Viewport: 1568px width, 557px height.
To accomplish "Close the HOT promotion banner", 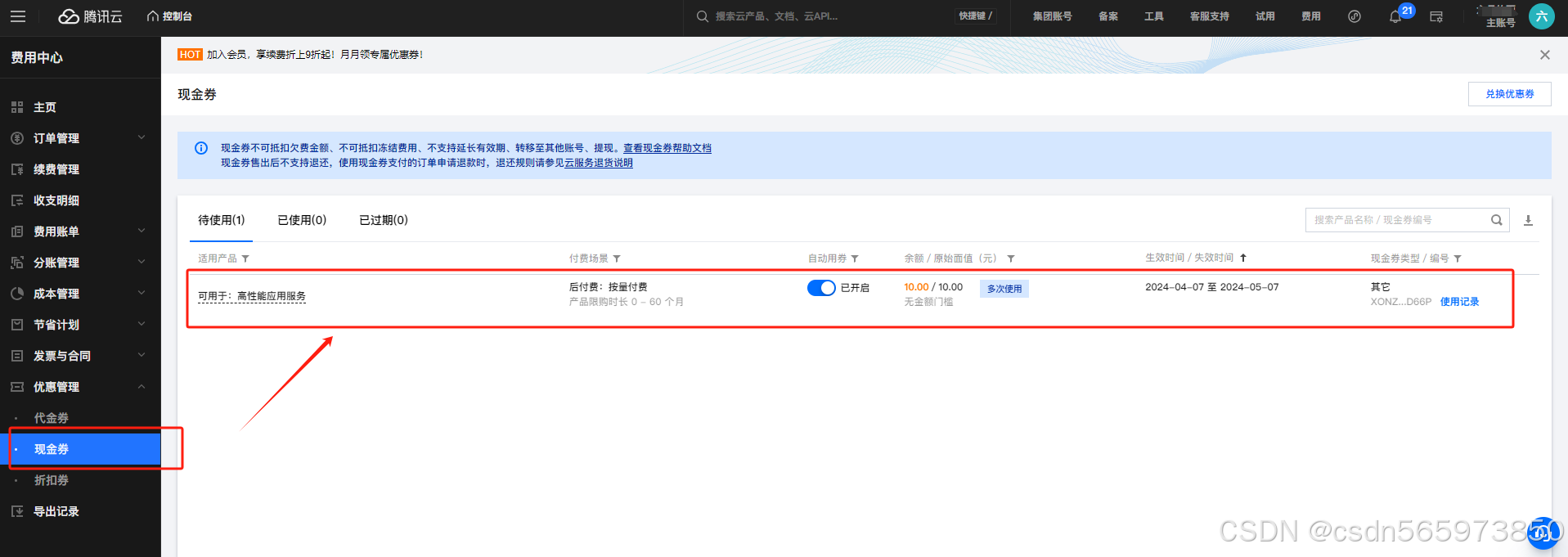I will tap(1545, 55).
